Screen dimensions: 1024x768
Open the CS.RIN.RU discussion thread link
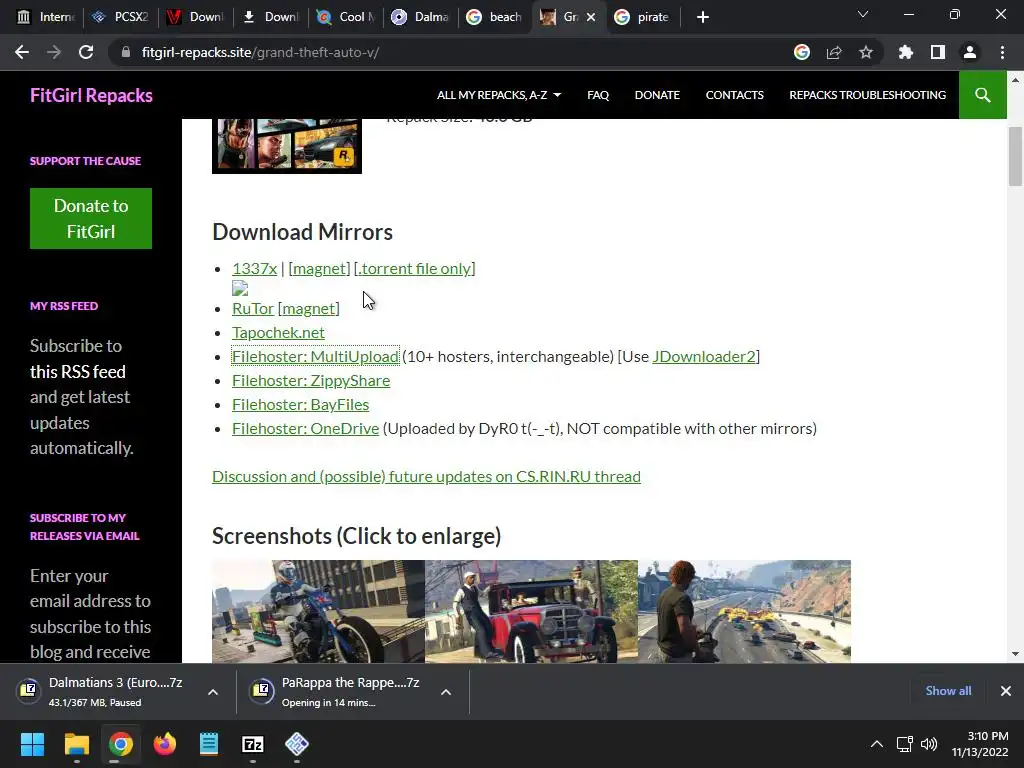point(426,477)
